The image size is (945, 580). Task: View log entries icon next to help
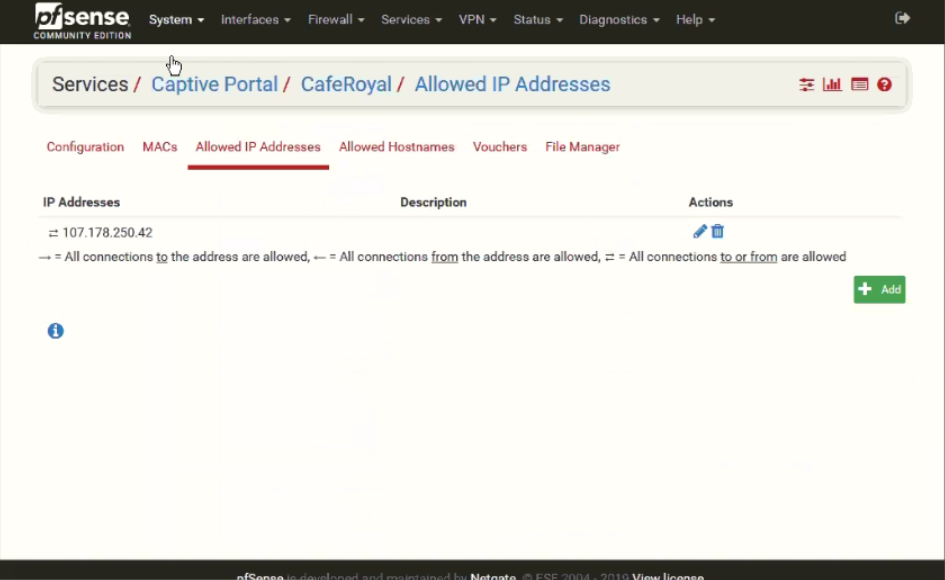click(x=859, y=85)
